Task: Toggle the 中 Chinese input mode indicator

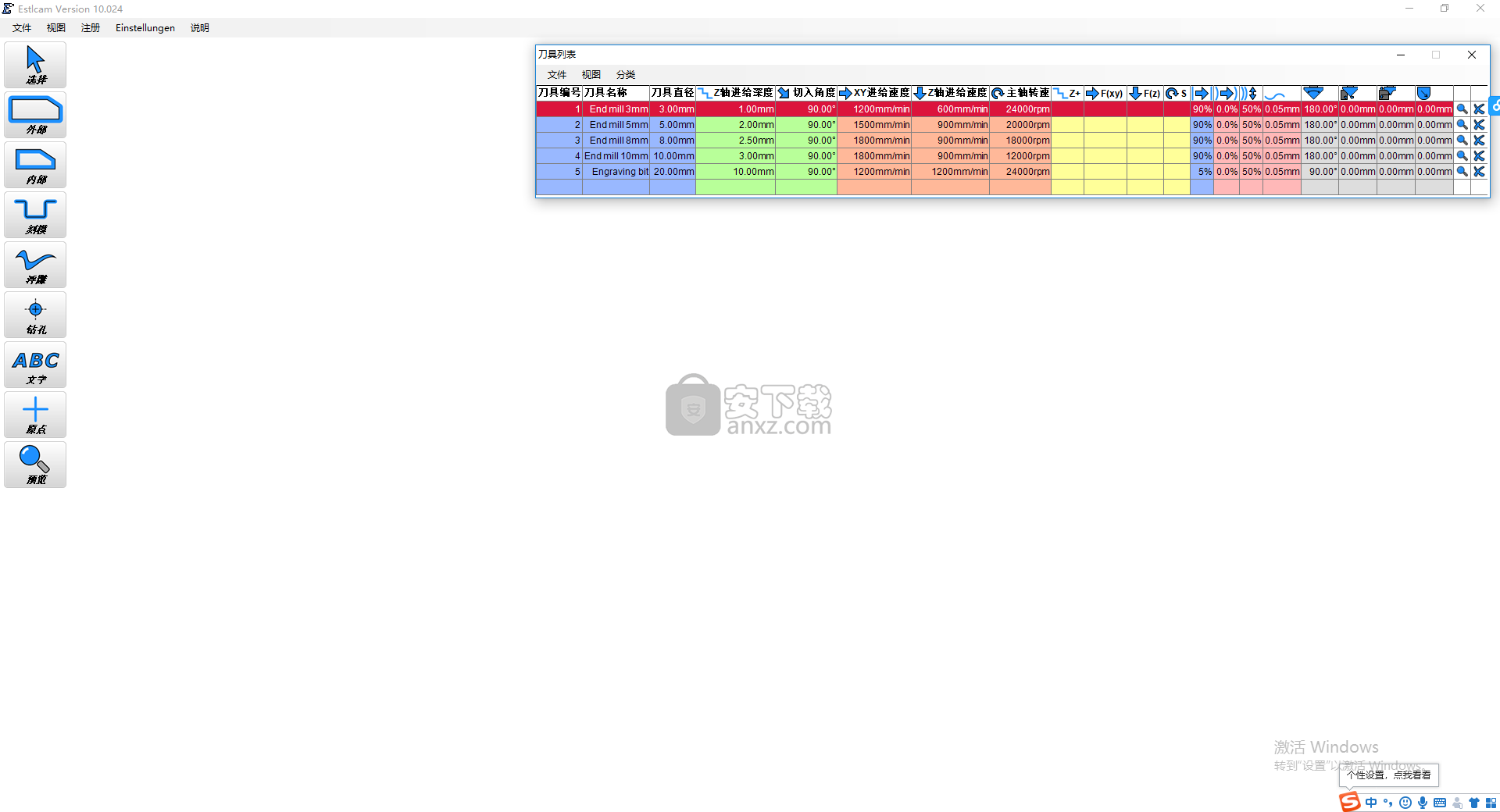Action: coord(1371,803)
